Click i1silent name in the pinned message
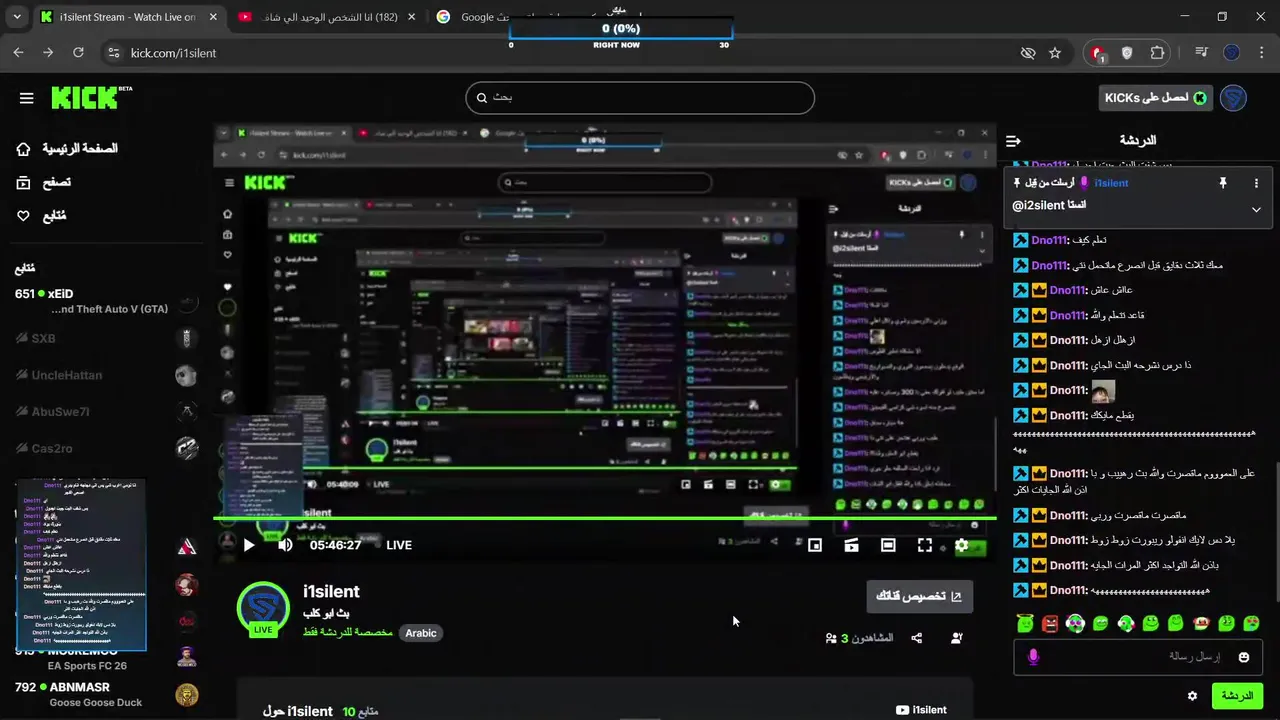 click(x=1111, y=183)
